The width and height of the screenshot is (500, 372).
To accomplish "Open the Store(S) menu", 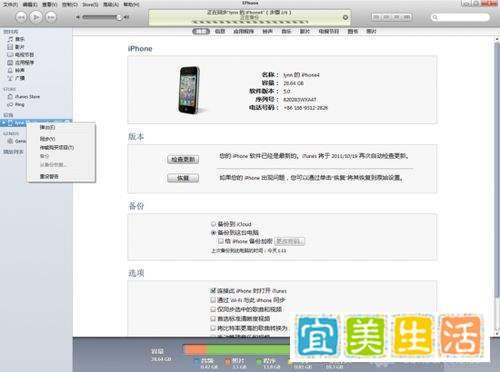I will 90,4.
